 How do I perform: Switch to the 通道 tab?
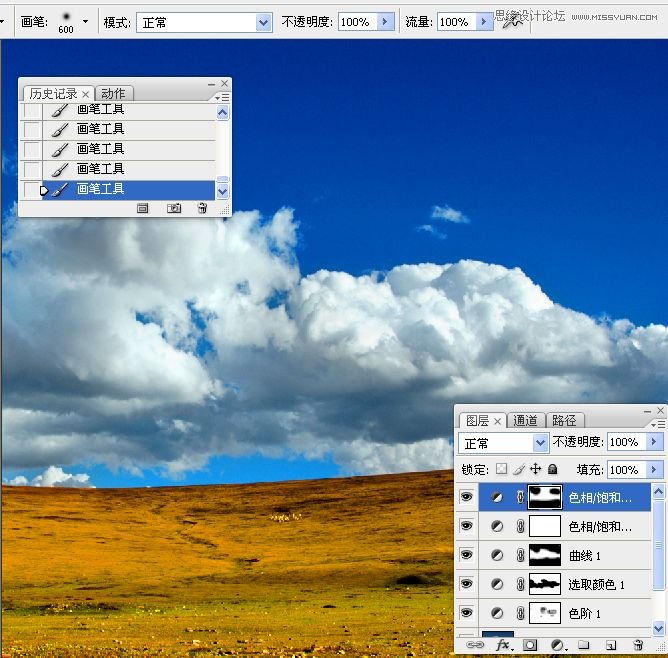525,421
